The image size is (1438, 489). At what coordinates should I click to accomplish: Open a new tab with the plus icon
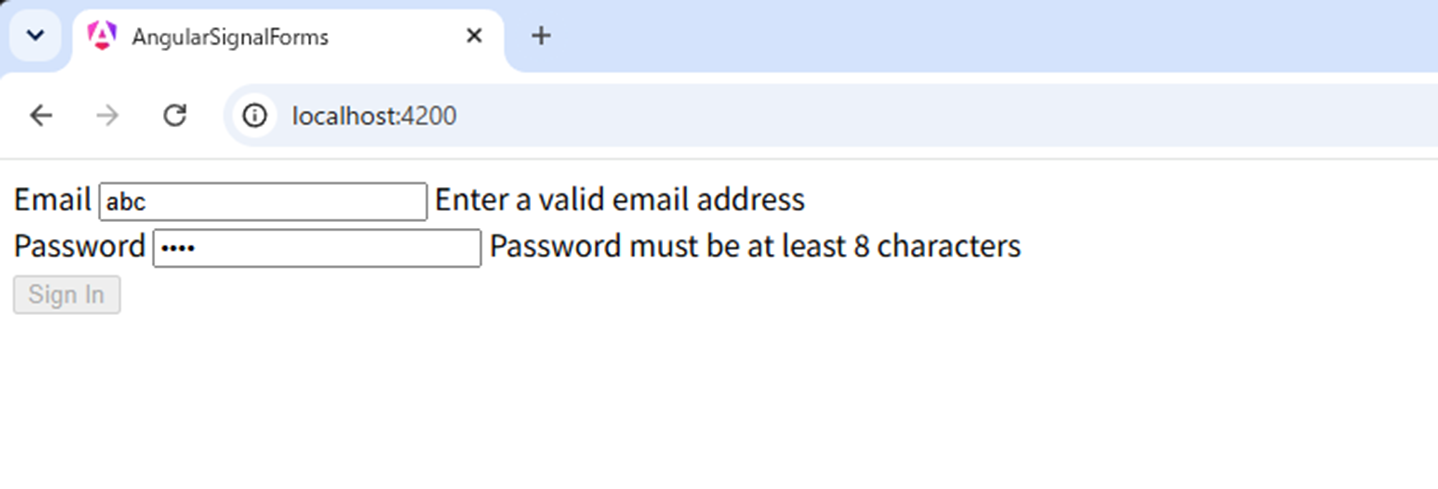541,36
